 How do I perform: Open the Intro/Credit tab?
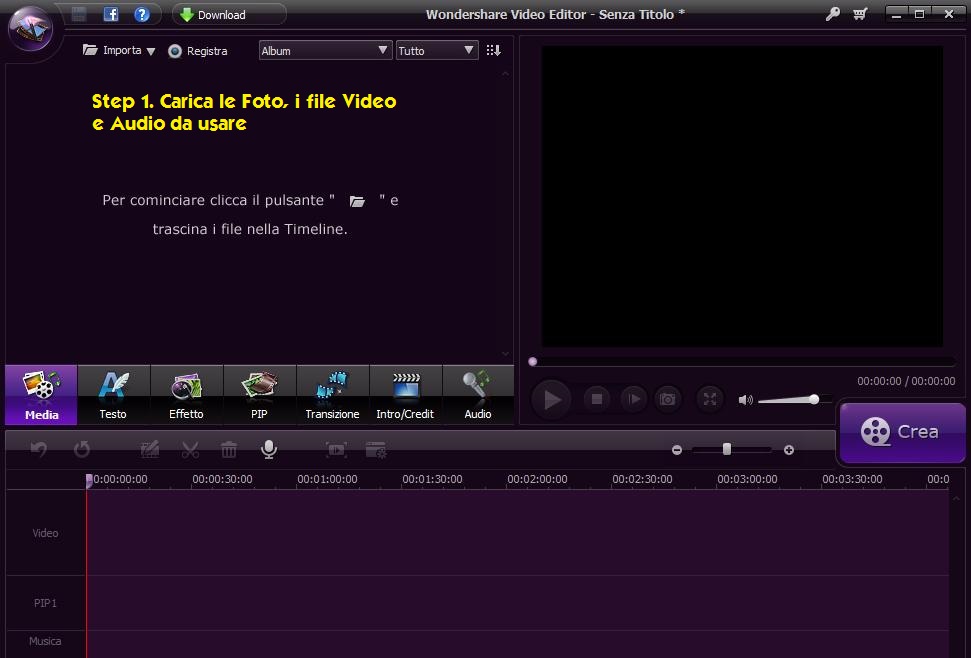(405, 395)
